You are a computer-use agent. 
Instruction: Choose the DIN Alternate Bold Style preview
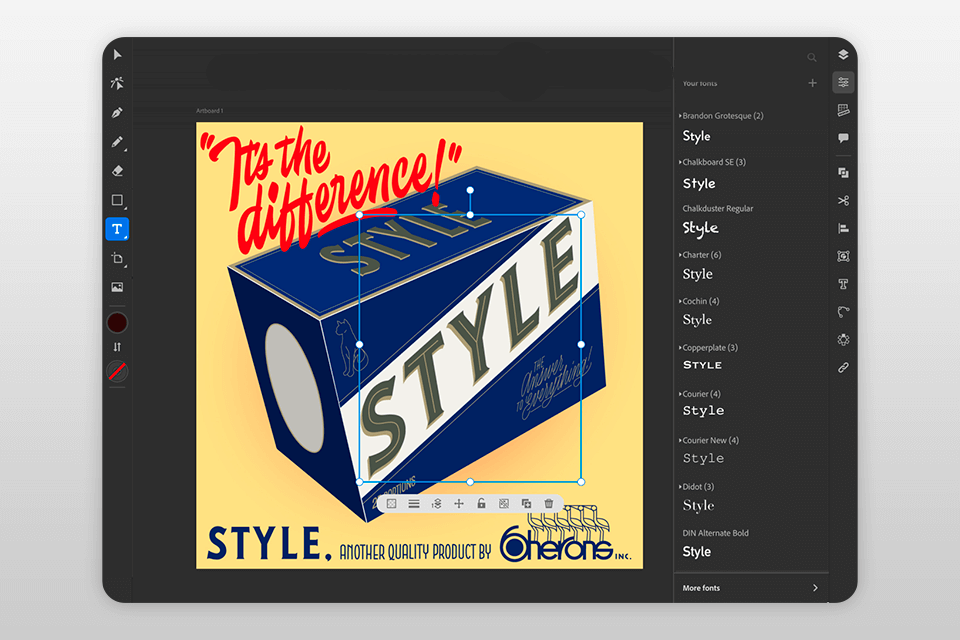[x=697, y=552]
